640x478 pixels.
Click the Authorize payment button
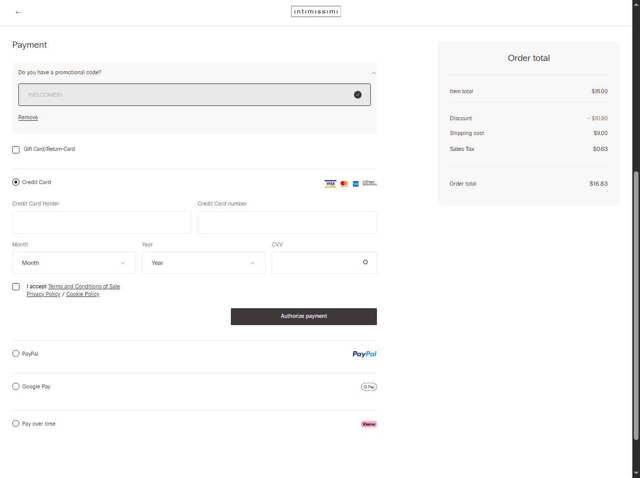point(304,316)
